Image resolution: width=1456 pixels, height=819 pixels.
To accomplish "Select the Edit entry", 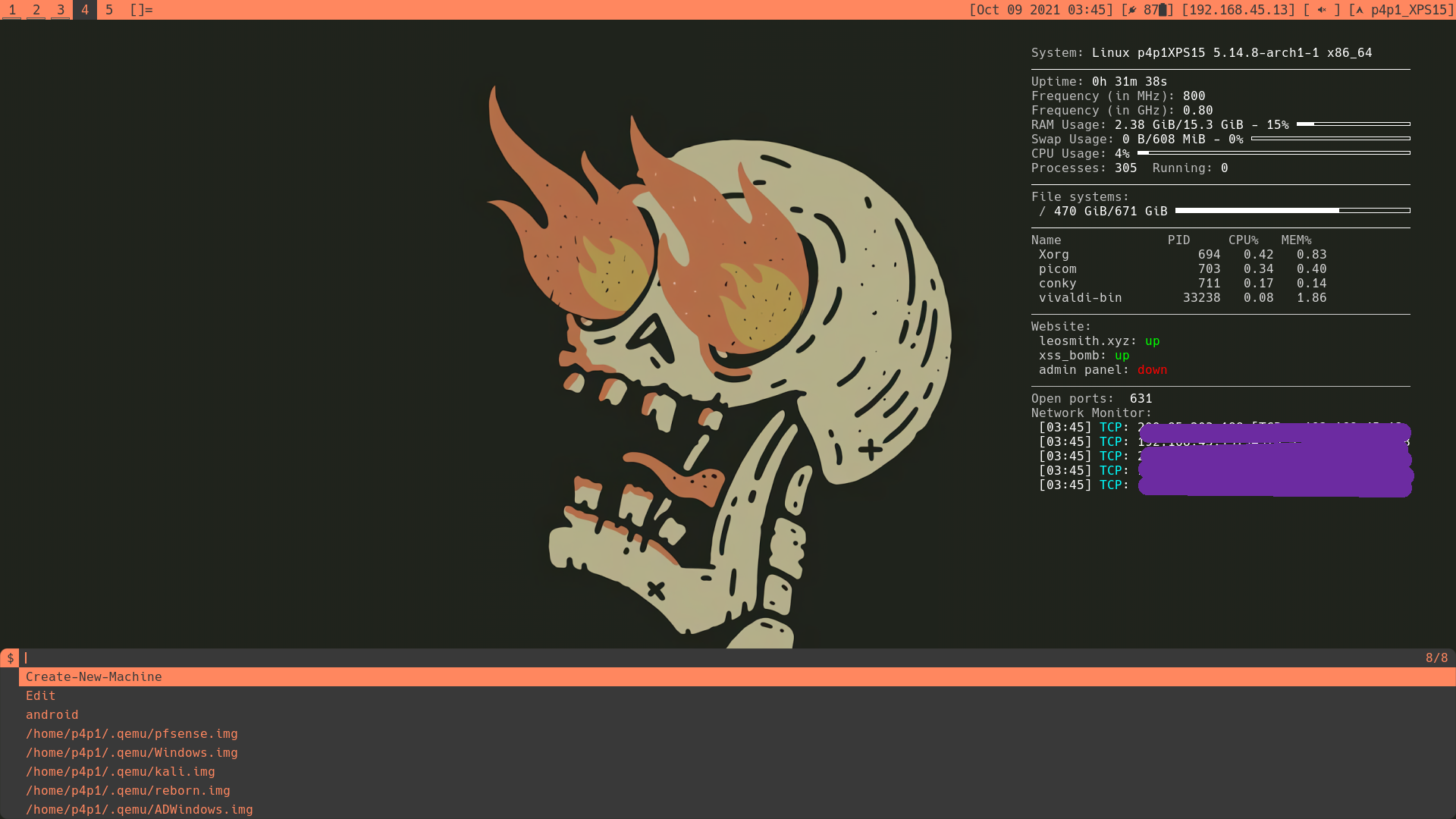I will tap(40, 695).
